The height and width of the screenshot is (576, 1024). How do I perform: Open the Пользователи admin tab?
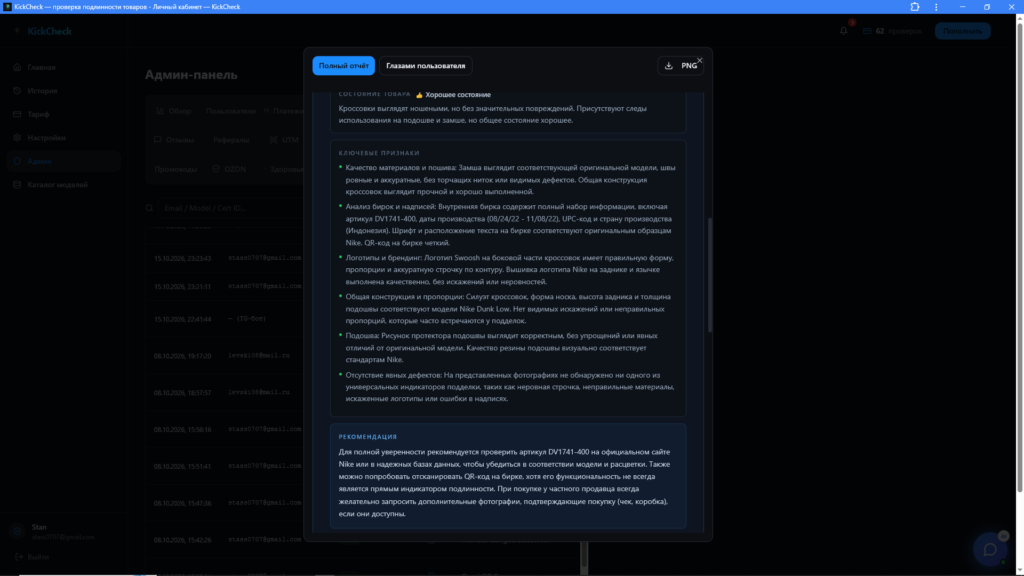(x=231, y=111)
